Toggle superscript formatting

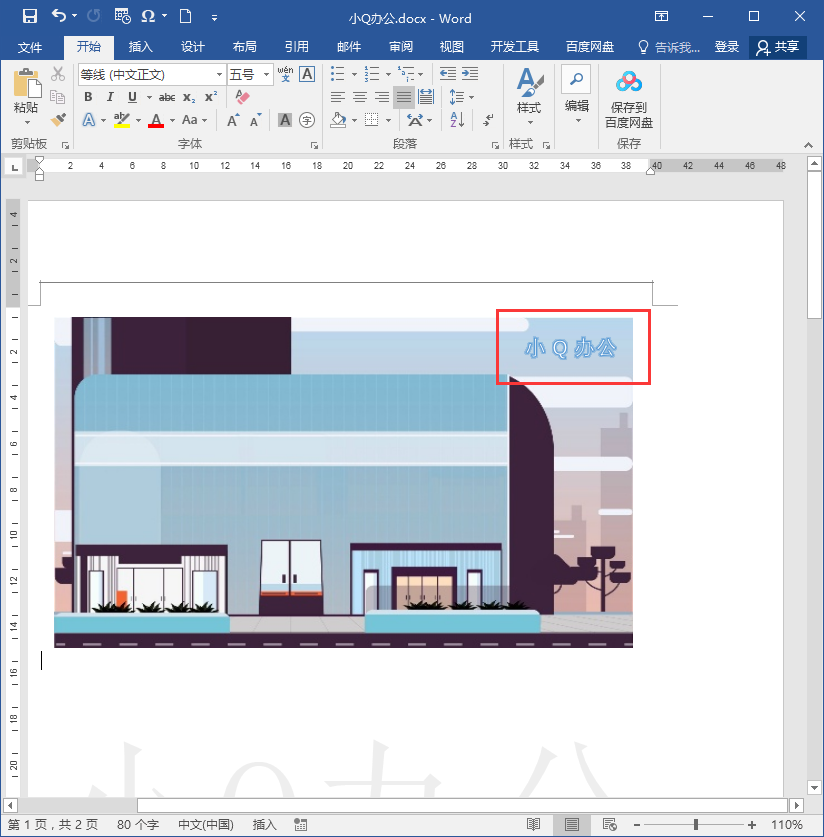(x=211, y=97)
